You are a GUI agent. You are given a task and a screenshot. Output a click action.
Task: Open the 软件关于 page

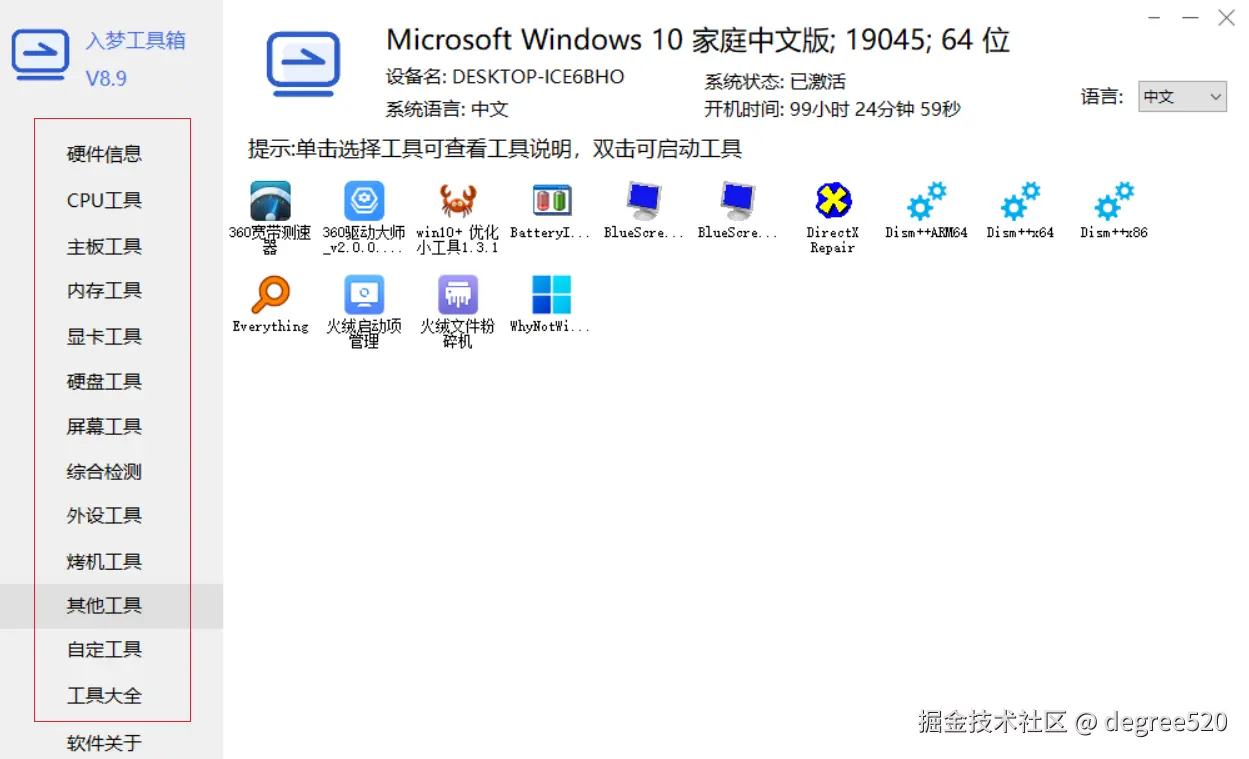pos(104,743)
